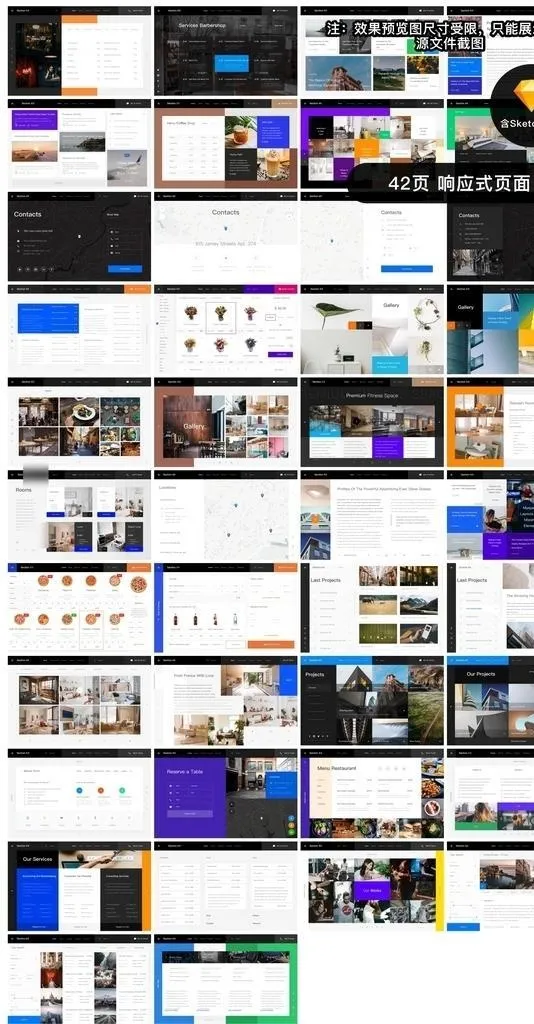534x1024 pixels.
Task: Click blue button on white Contacts form page
Action: pos(407,268)
